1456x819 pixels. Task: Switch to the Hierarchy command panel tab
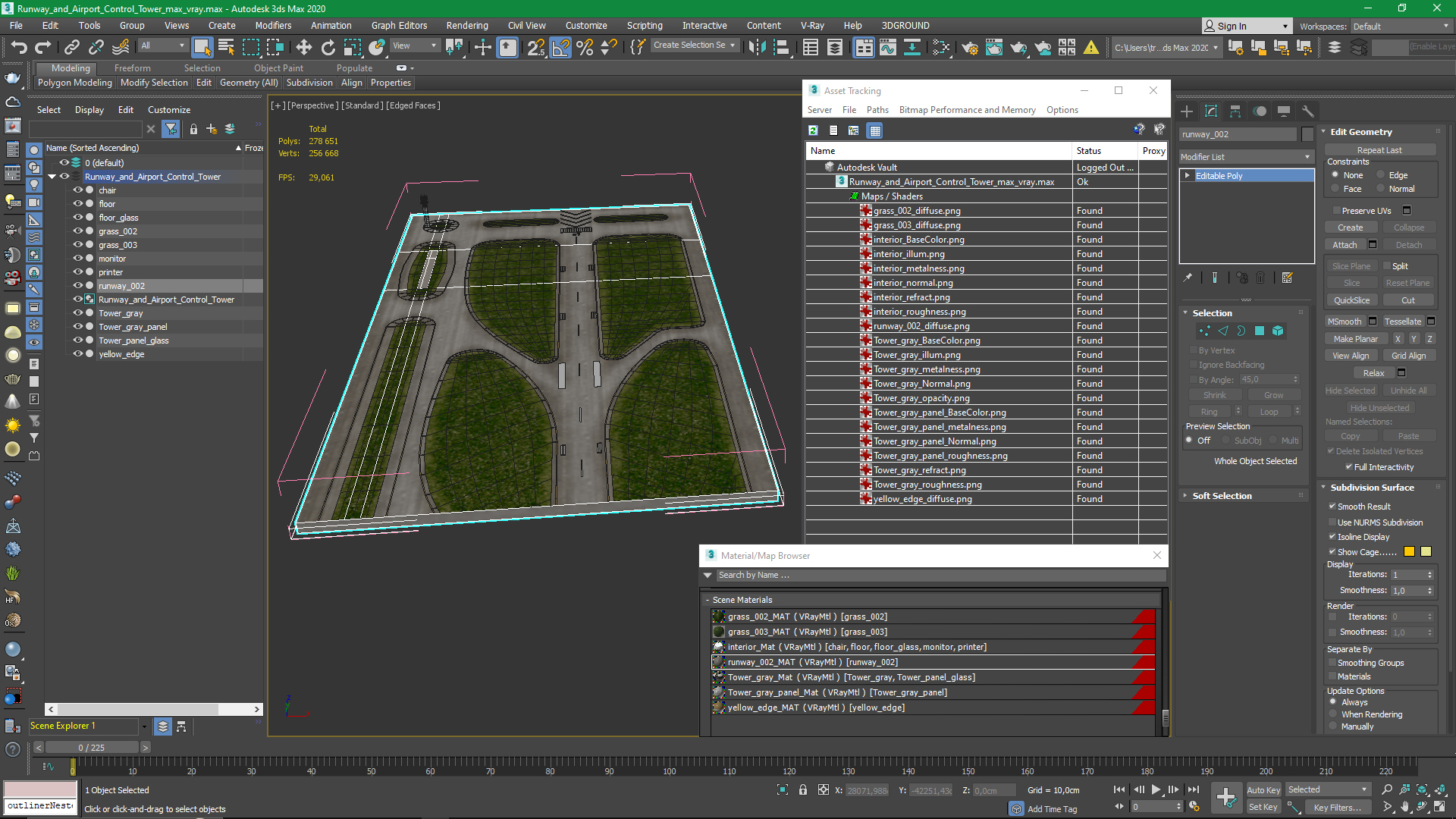(1235, 111)
